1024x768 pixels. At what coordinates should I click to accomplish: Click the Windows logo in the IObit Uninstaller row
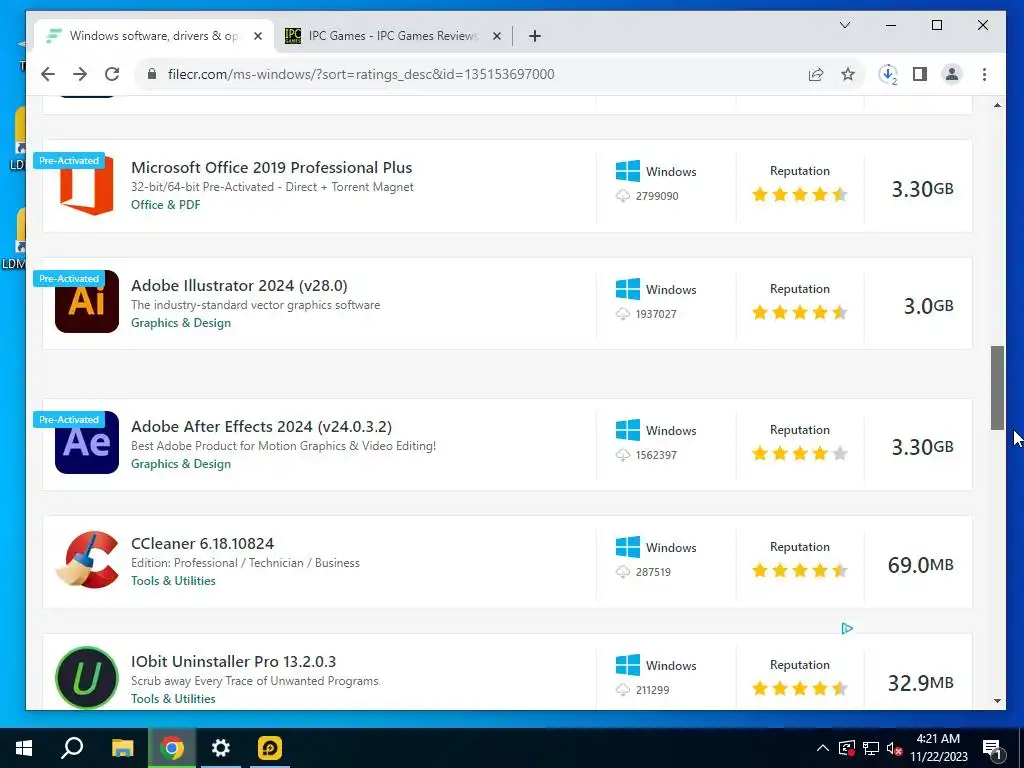(628, 665)
